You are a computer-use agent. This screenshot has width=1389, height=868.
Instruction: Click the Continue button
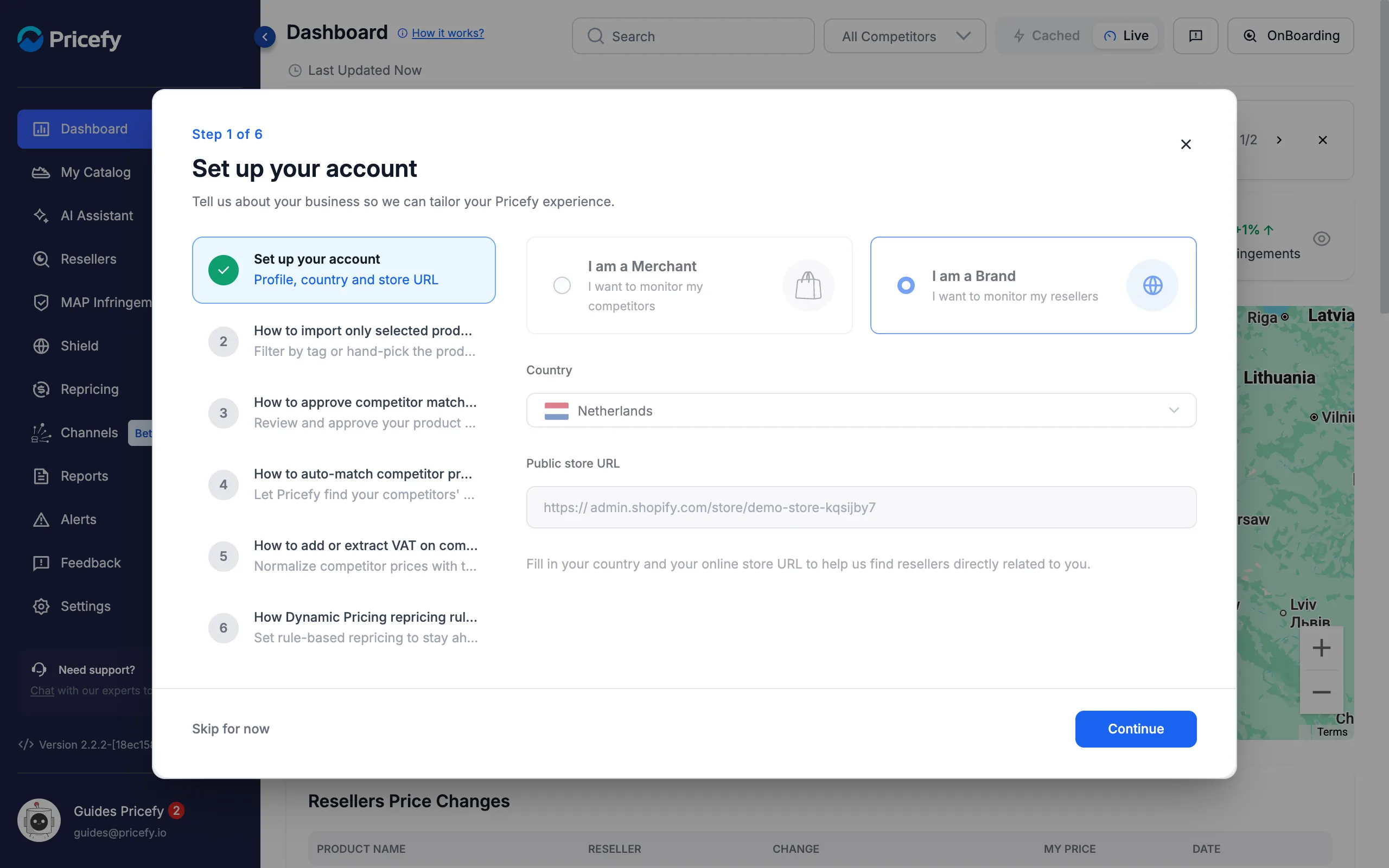(1135, 729)
